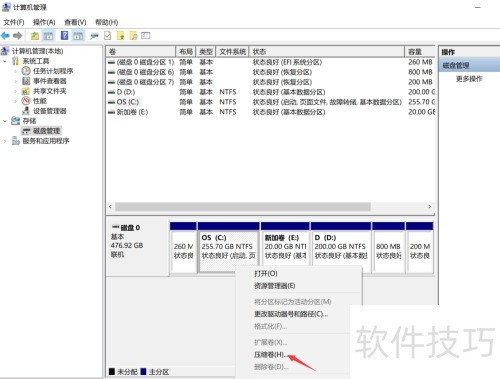Select the 共享文件夹 icon in tree
Screen dimensions: 500x379
point(26,91)
